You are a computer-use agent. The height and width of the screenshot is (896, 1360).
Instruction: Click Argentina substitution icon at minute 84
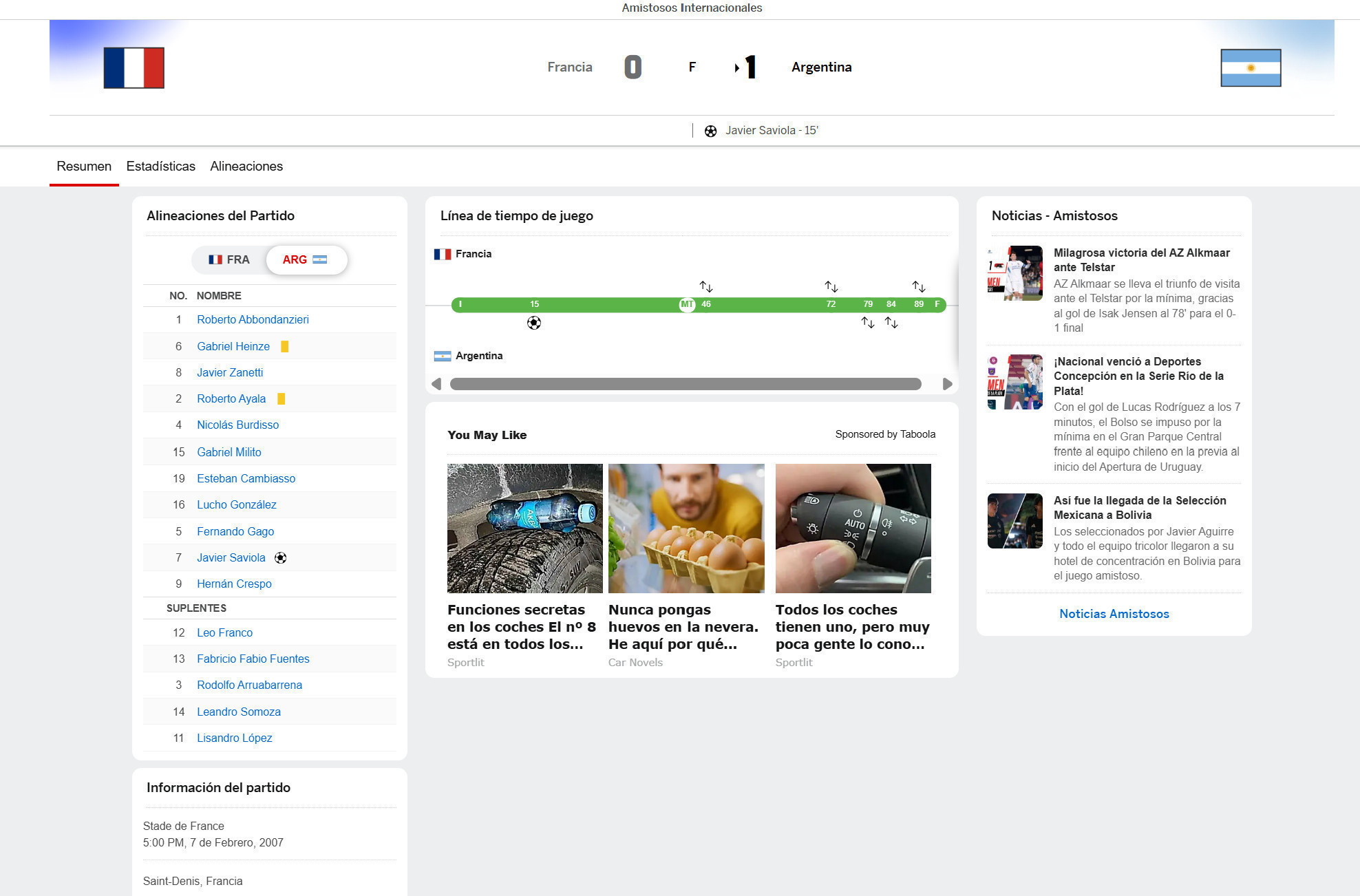pos(891,322)
